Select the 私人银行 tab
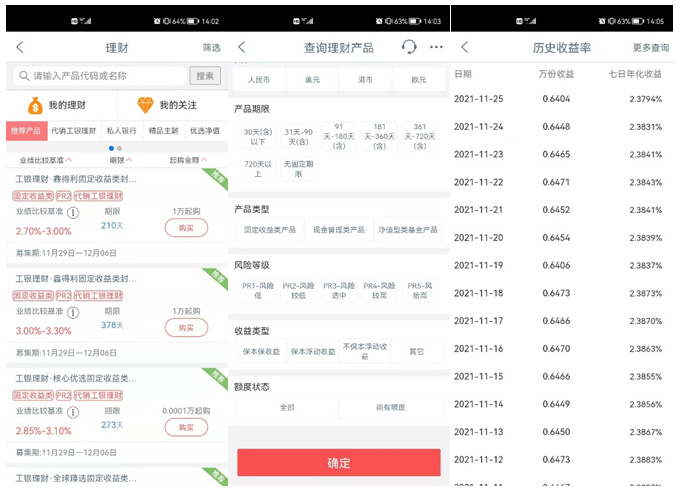This screenshot has height=498, width=679. [x=122, y=131]
